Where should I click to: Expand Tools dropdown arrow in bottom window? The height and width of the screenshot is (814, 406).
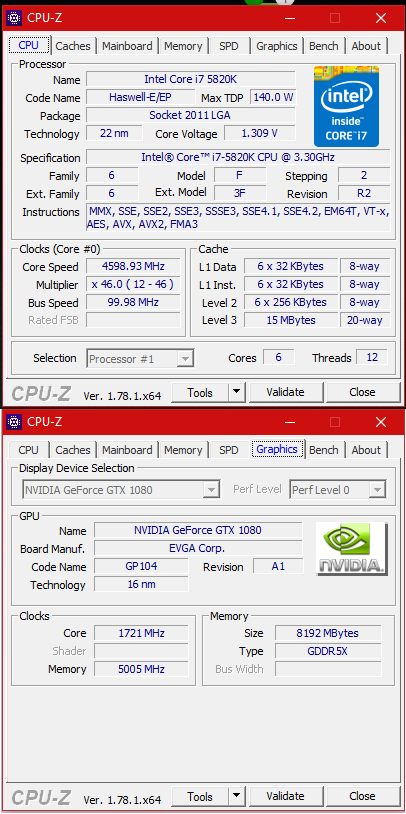(237, 796)
